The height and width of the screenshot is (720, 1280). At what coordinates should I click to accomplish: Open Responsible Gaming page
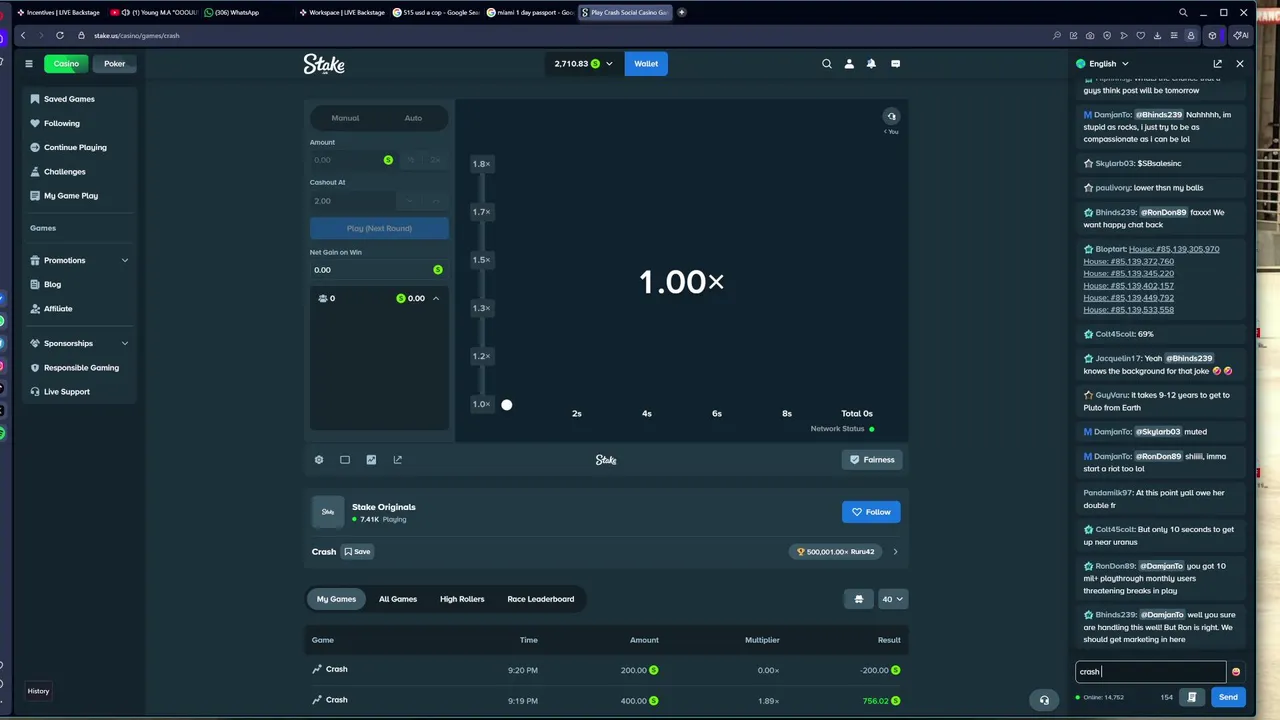pos(80,368)
